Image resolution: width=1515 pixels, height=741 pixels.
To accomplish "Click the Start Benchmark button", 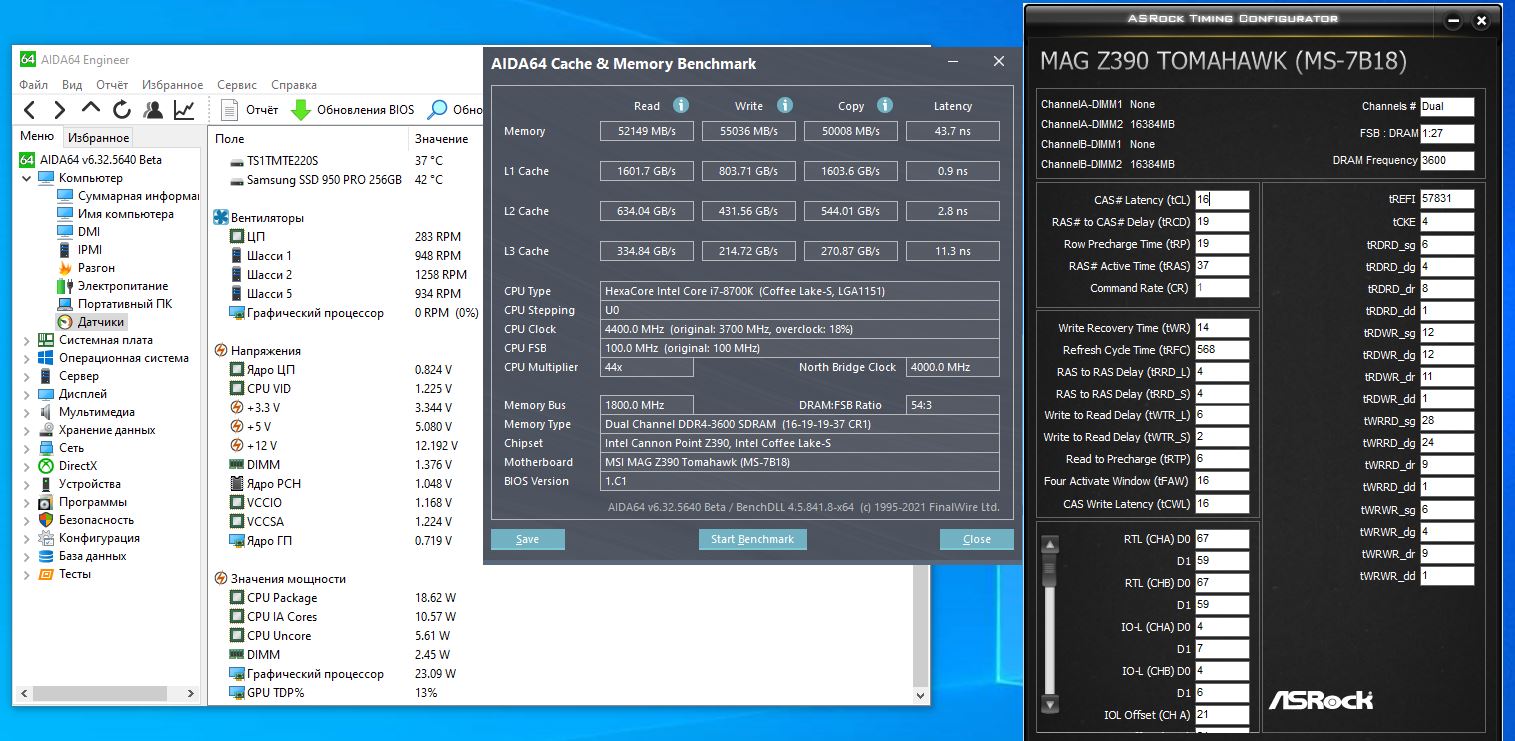I will (x=752, y=539).
